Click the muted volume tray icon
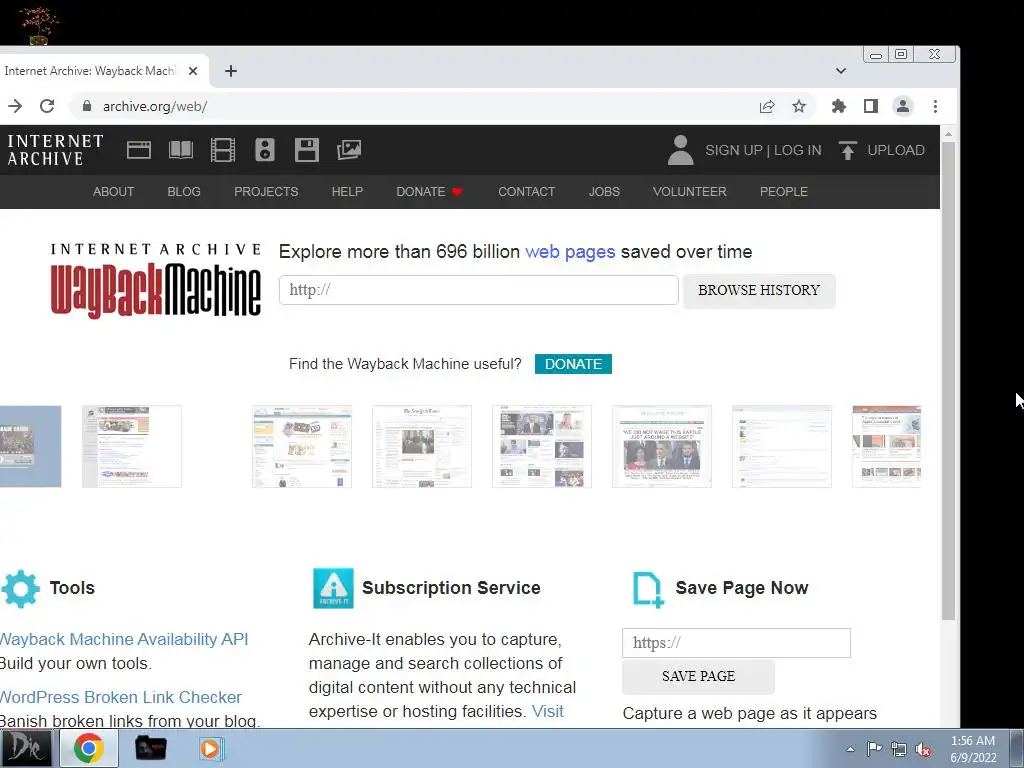 coord(923,749)
